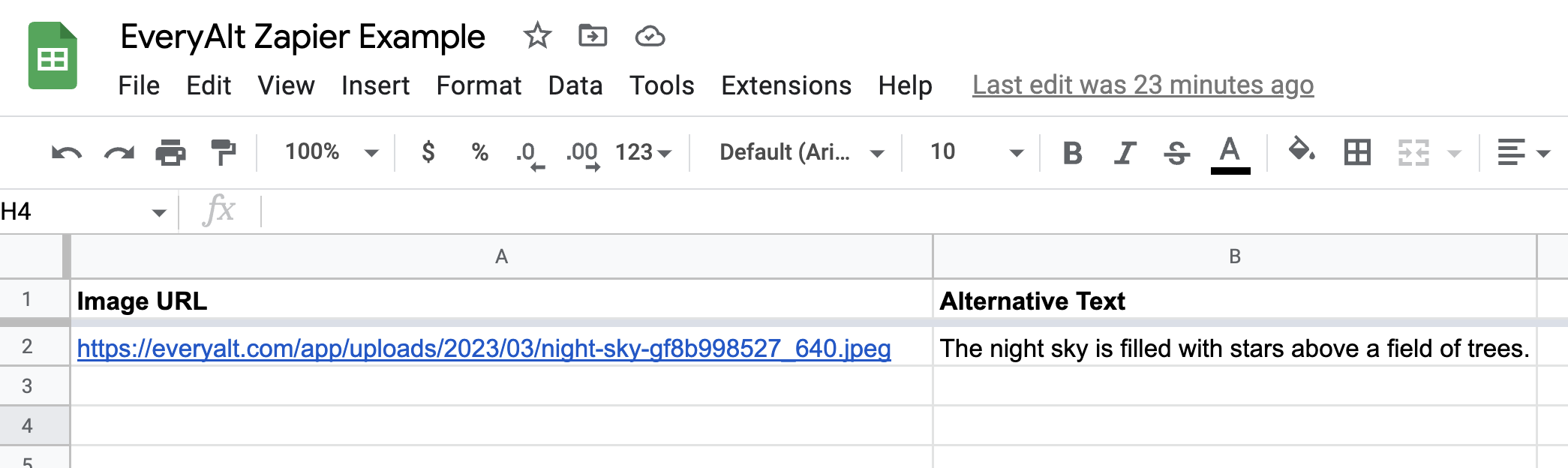Increase decimal places
Viewport: 1568px width, 468px height.
583,155
